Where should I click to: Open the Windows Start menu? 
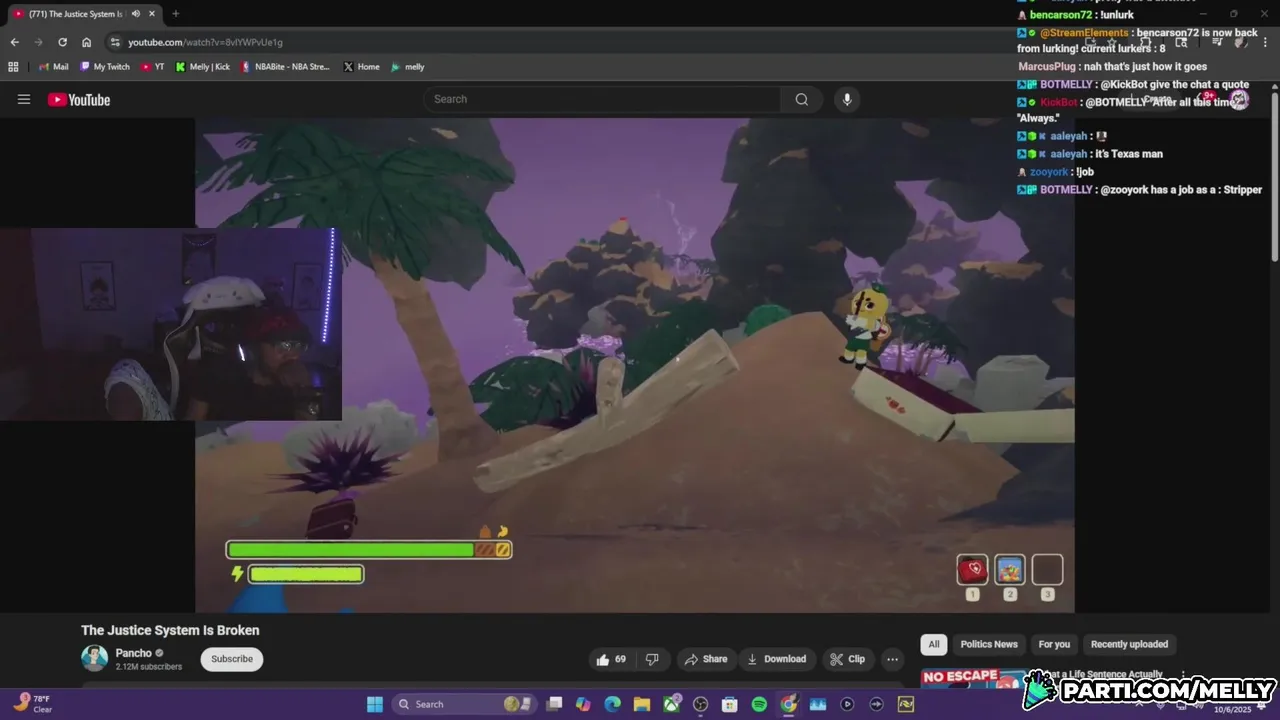click(374, 704)
